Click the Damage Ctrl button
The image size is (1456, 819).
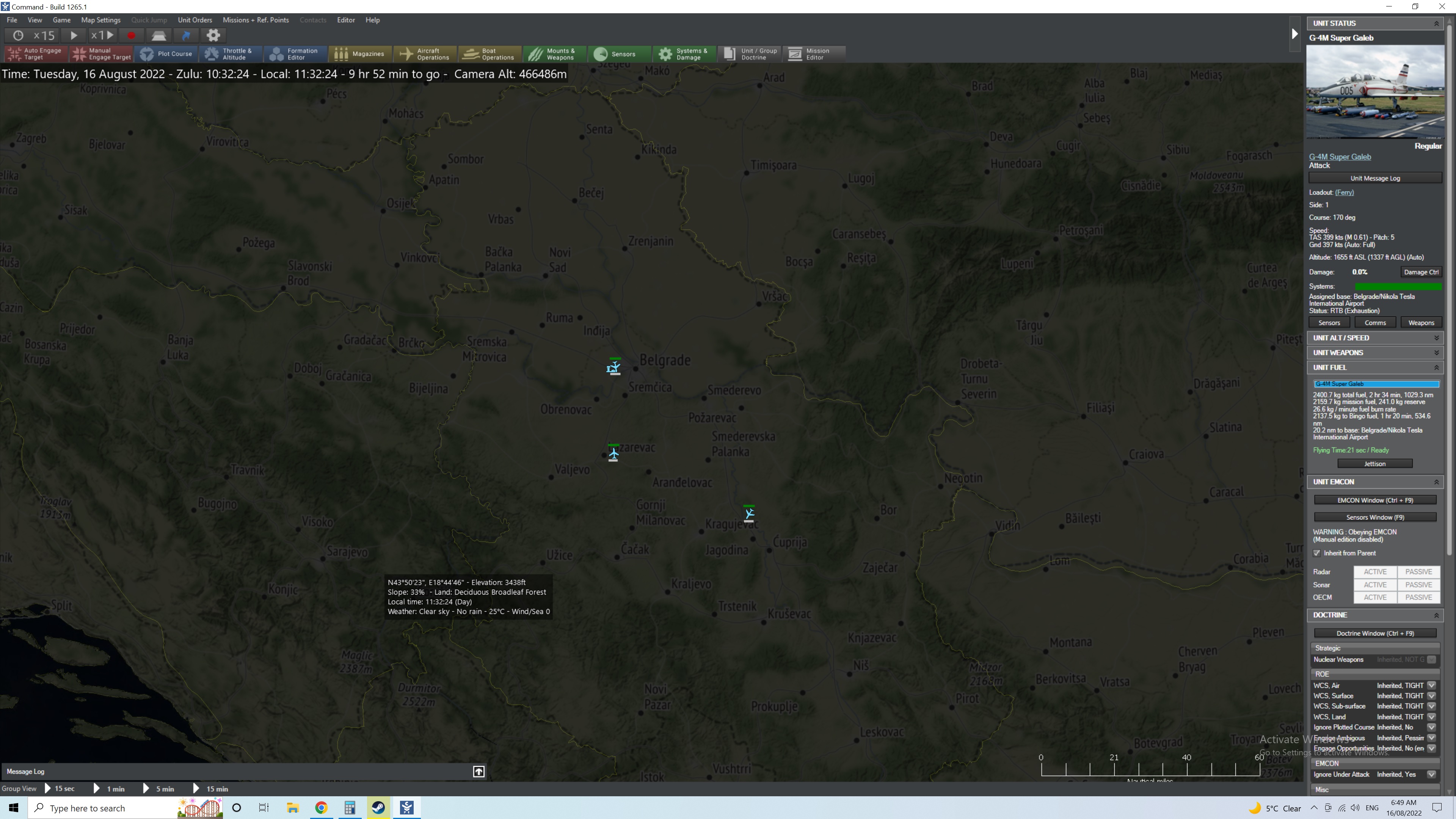coord(1421,272)
